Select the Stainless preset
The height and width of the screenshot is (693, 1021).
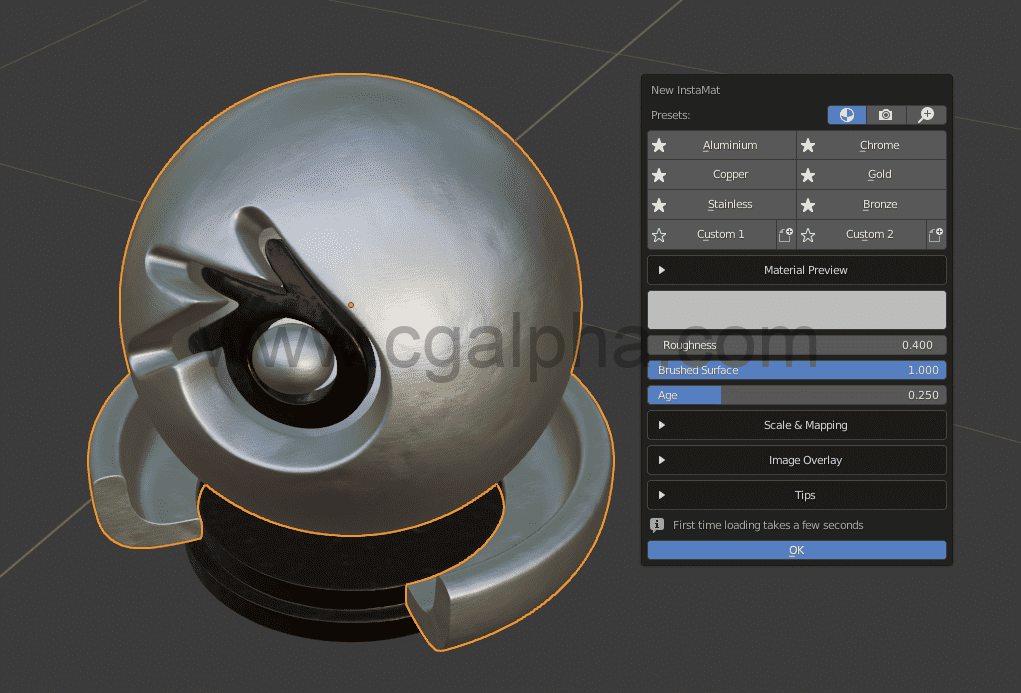pyautogui.click(x=730, y=204)
